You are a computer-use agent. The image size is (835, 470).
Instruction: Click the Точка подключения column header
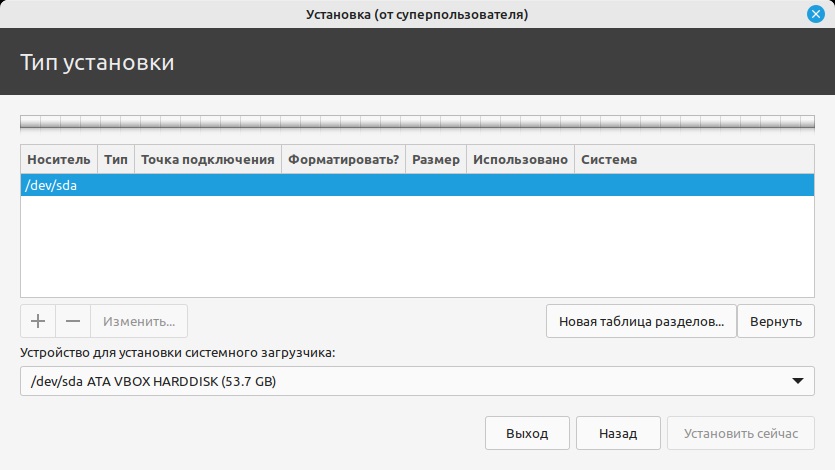pos(208,160)
